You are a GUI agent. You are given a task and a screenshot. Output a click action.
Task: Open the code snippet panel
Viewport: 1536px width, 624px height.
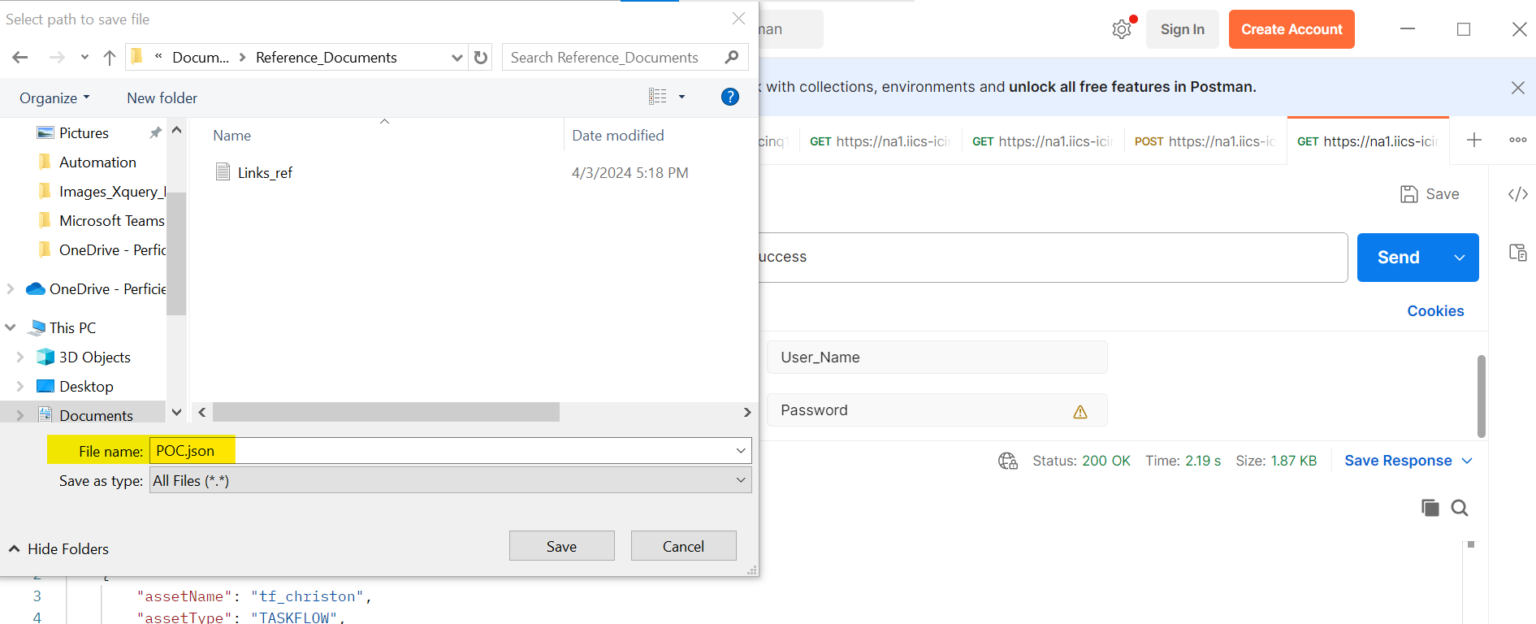[x=1518, y=193]
